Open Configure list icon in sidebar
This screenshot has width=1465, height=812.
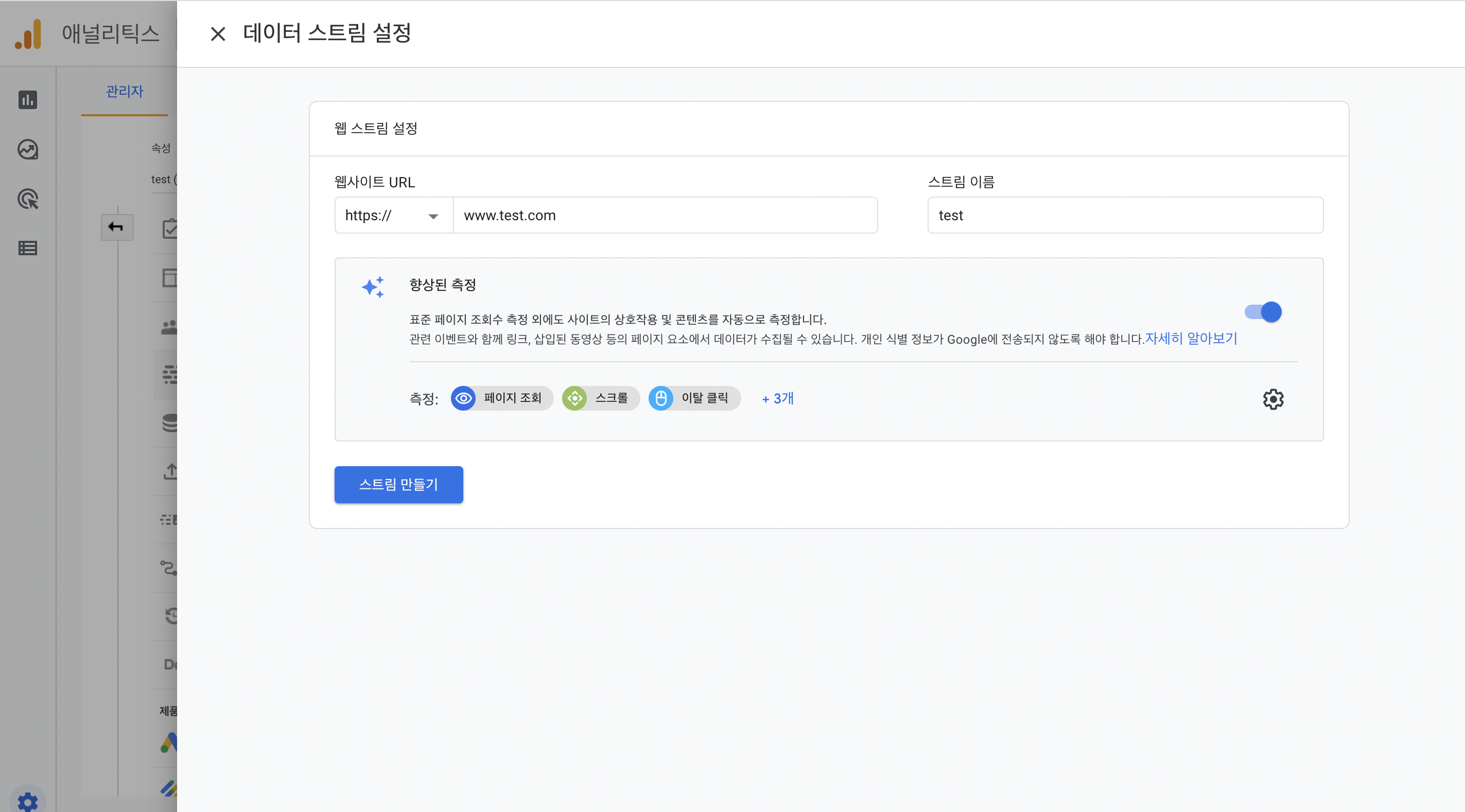coord(27,249)
